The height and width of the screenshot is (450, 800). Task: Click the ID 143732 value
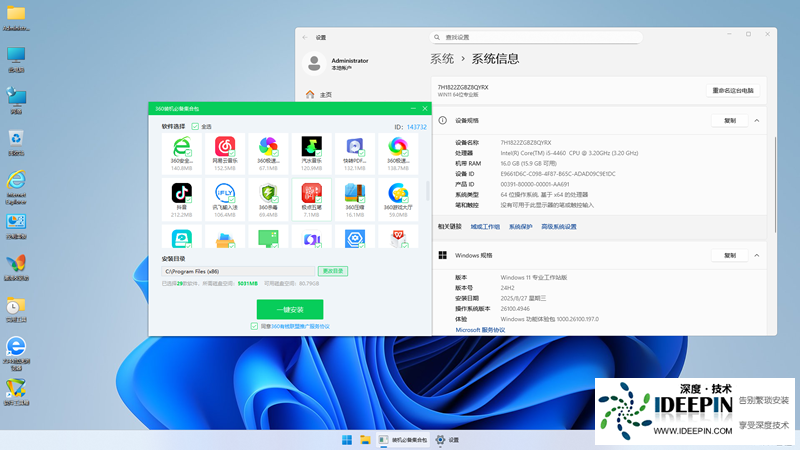coord(416,127)
